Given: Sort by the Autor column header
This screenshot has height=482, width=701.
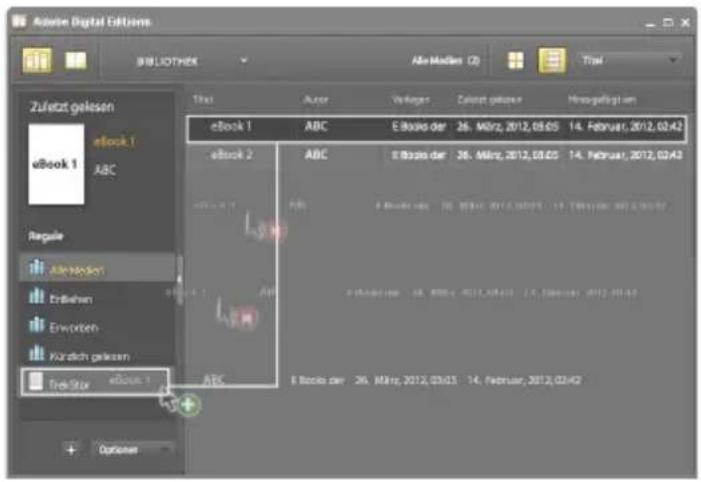Looking at the screenshot, I should pyautogui.click(x=316, y=99).
